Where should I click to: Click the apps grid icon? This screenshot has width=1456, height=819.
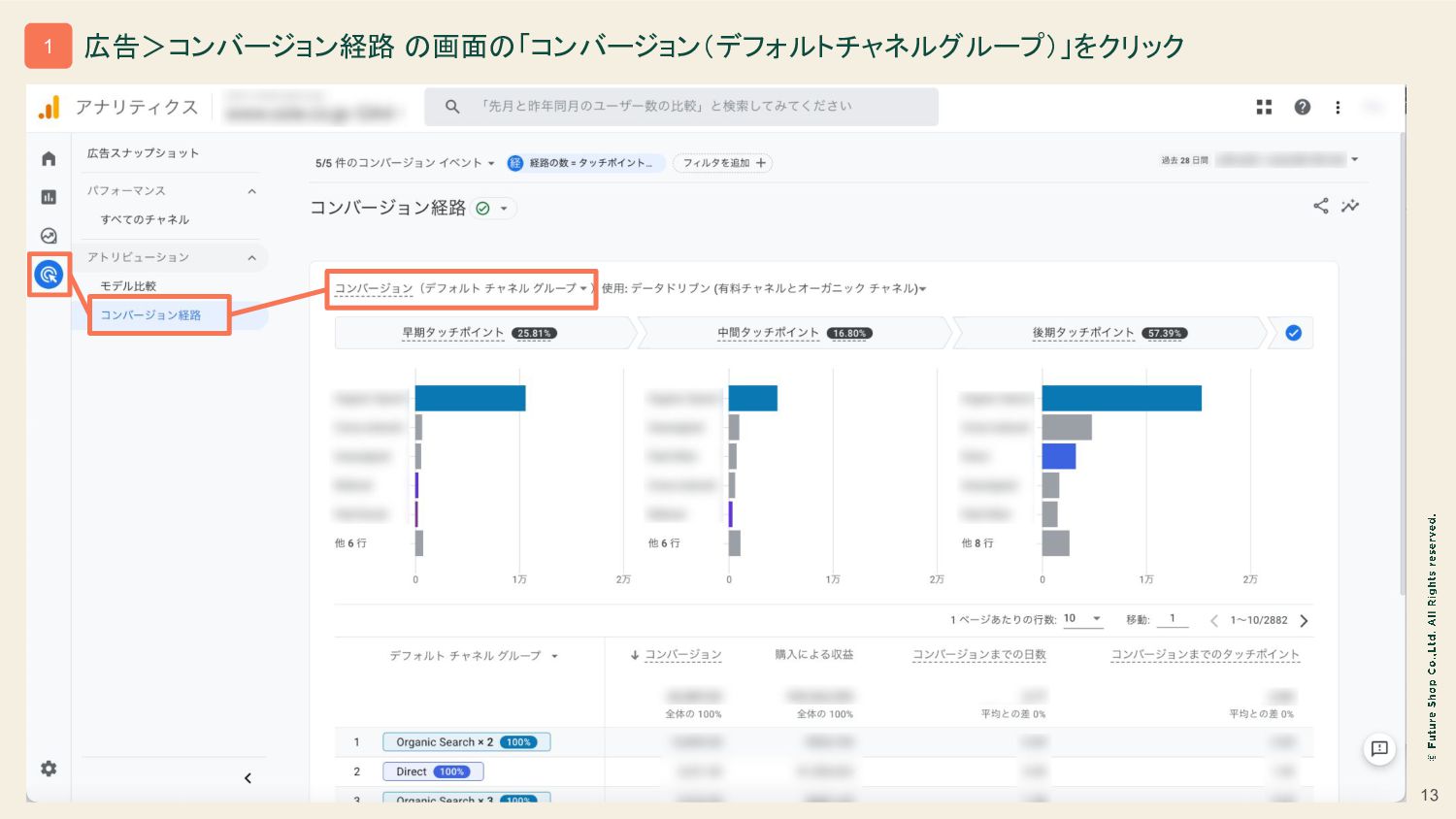(1264, 107)
